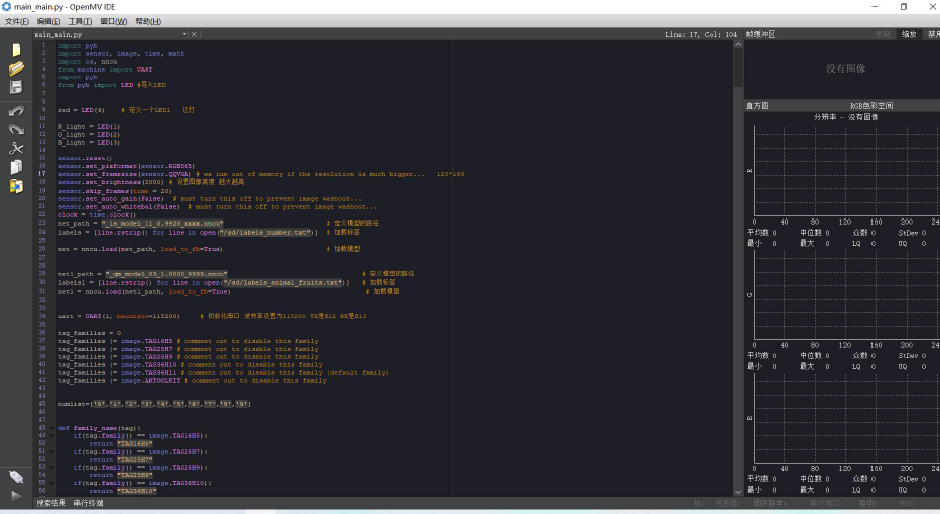Collapse the if TAG25H7 block at line 51
Viewport: 940px width, 514px height.
point(52,452)
